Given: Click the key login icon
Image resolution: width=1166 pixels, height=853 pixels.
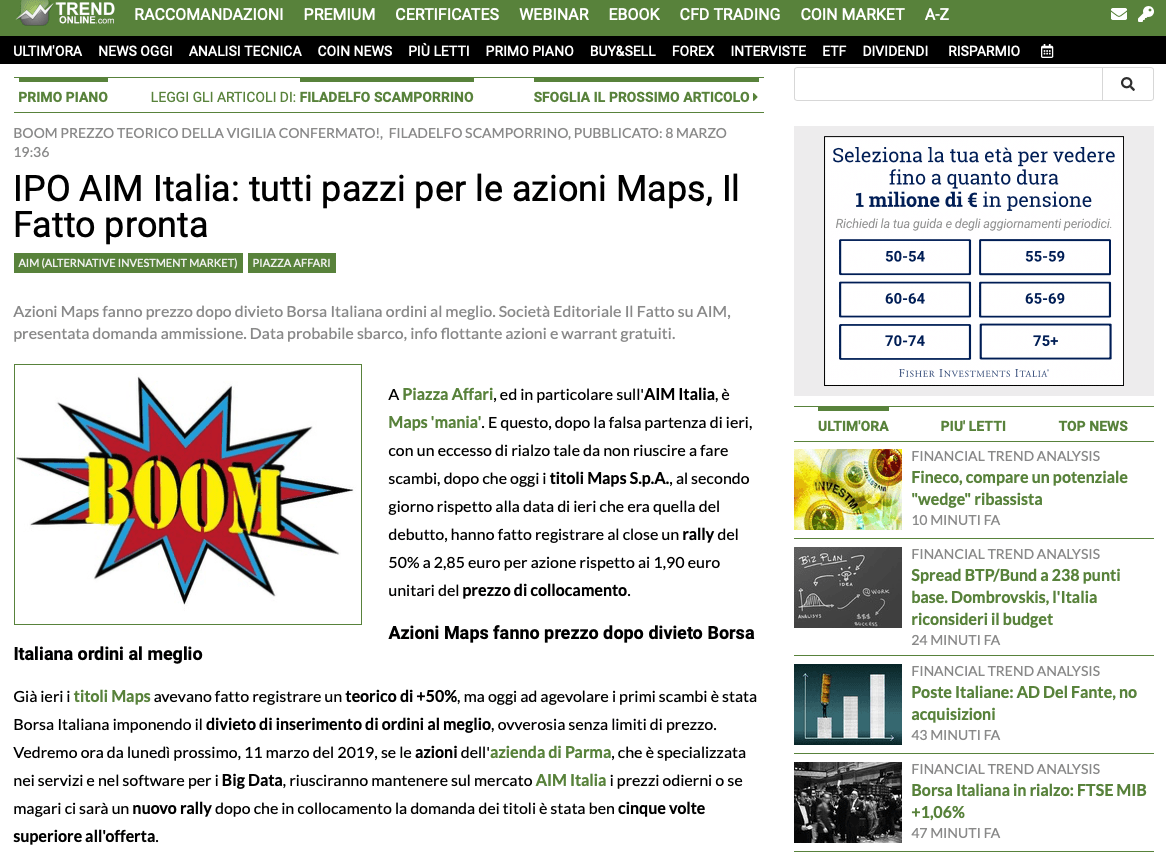Looking at the screenshot, I should [1146, 14].
